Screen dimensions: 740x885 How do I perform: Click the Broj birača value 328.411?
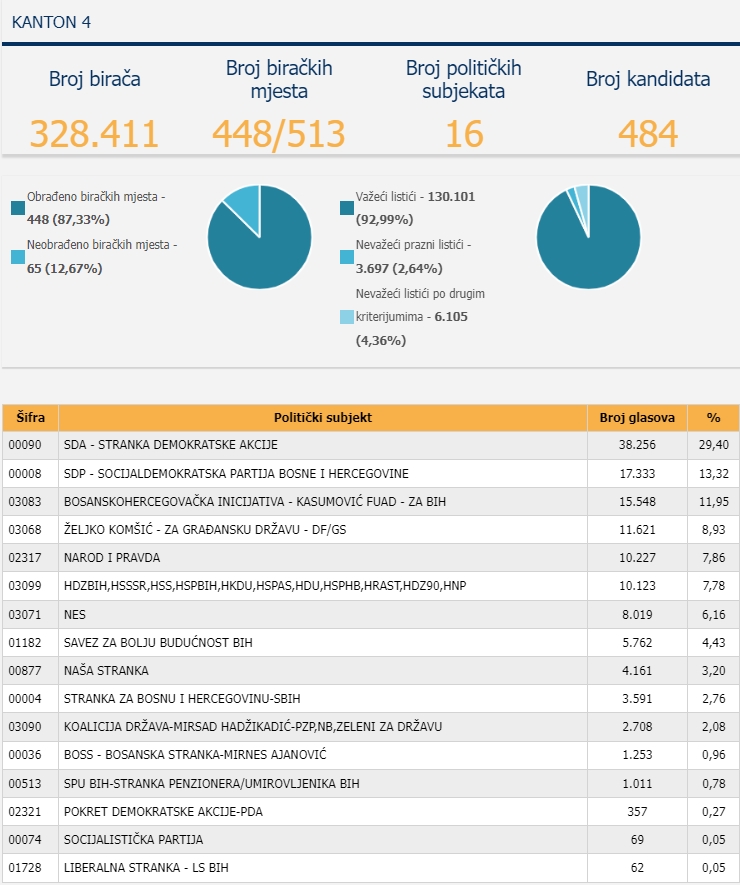tap(94, 133)
